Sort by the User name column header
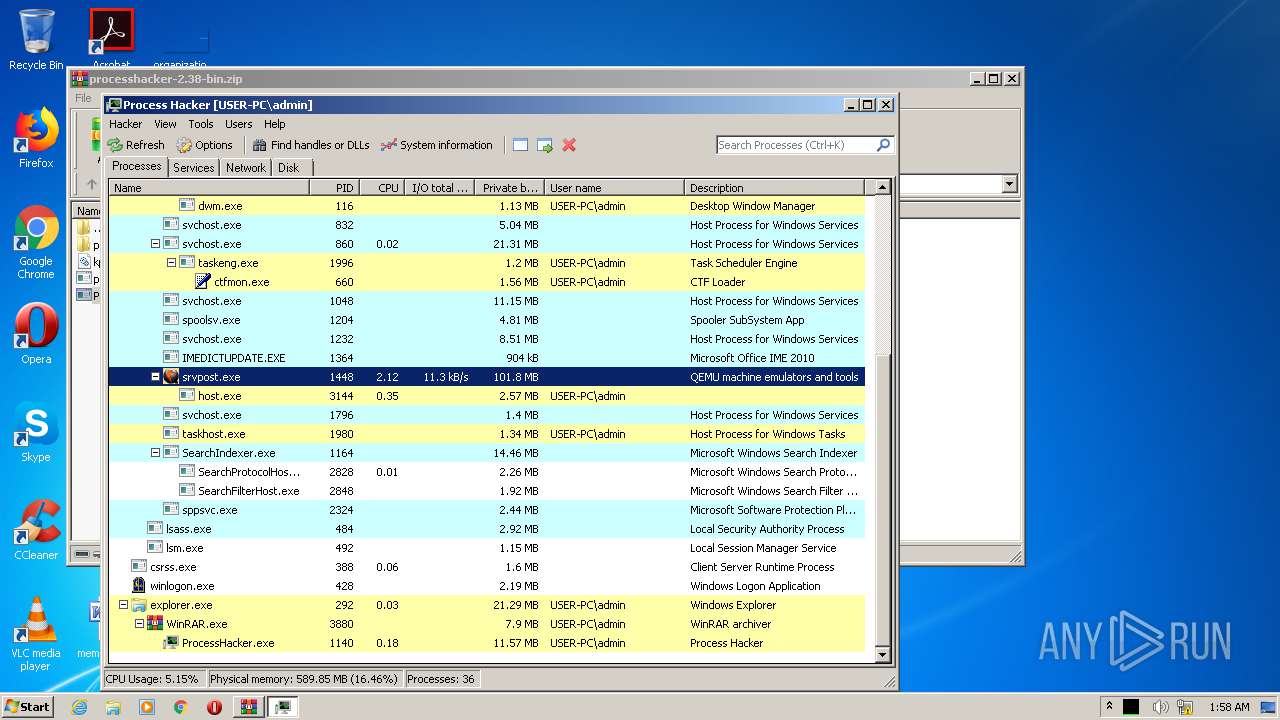Screen dimensions: 1280x720 [x=614, y=187]
